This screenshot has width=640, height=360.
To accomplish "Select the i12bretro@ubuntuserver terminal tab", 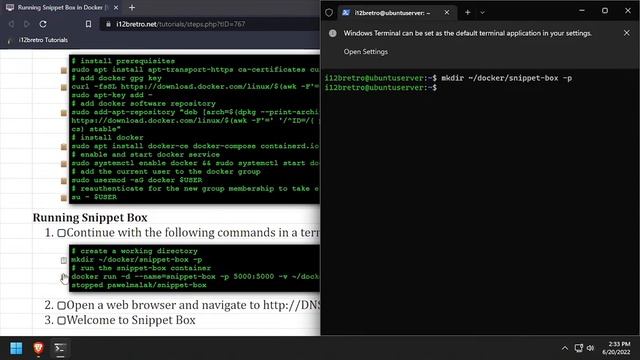I will [x=392, y=13].
